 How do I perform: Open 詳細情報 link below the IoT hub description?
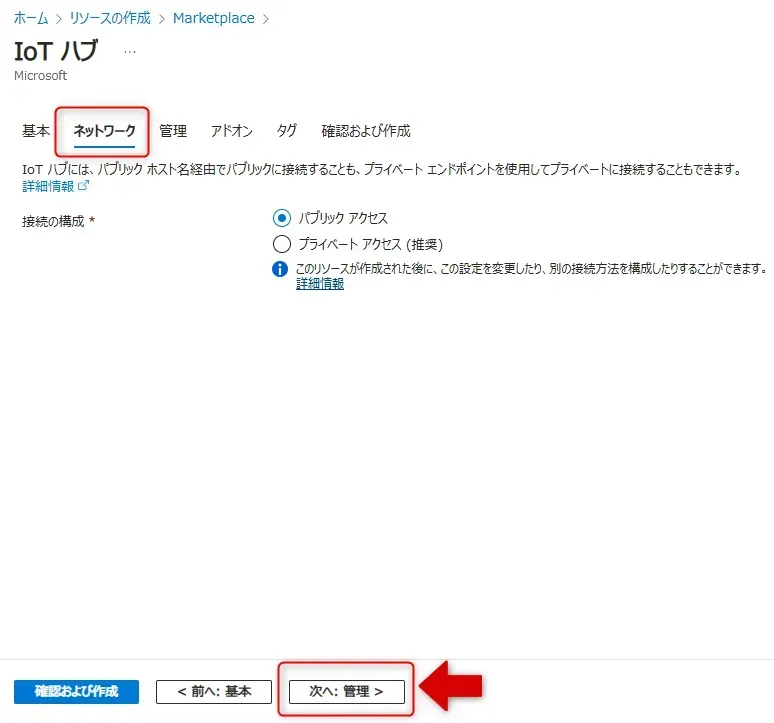[47, 186]
